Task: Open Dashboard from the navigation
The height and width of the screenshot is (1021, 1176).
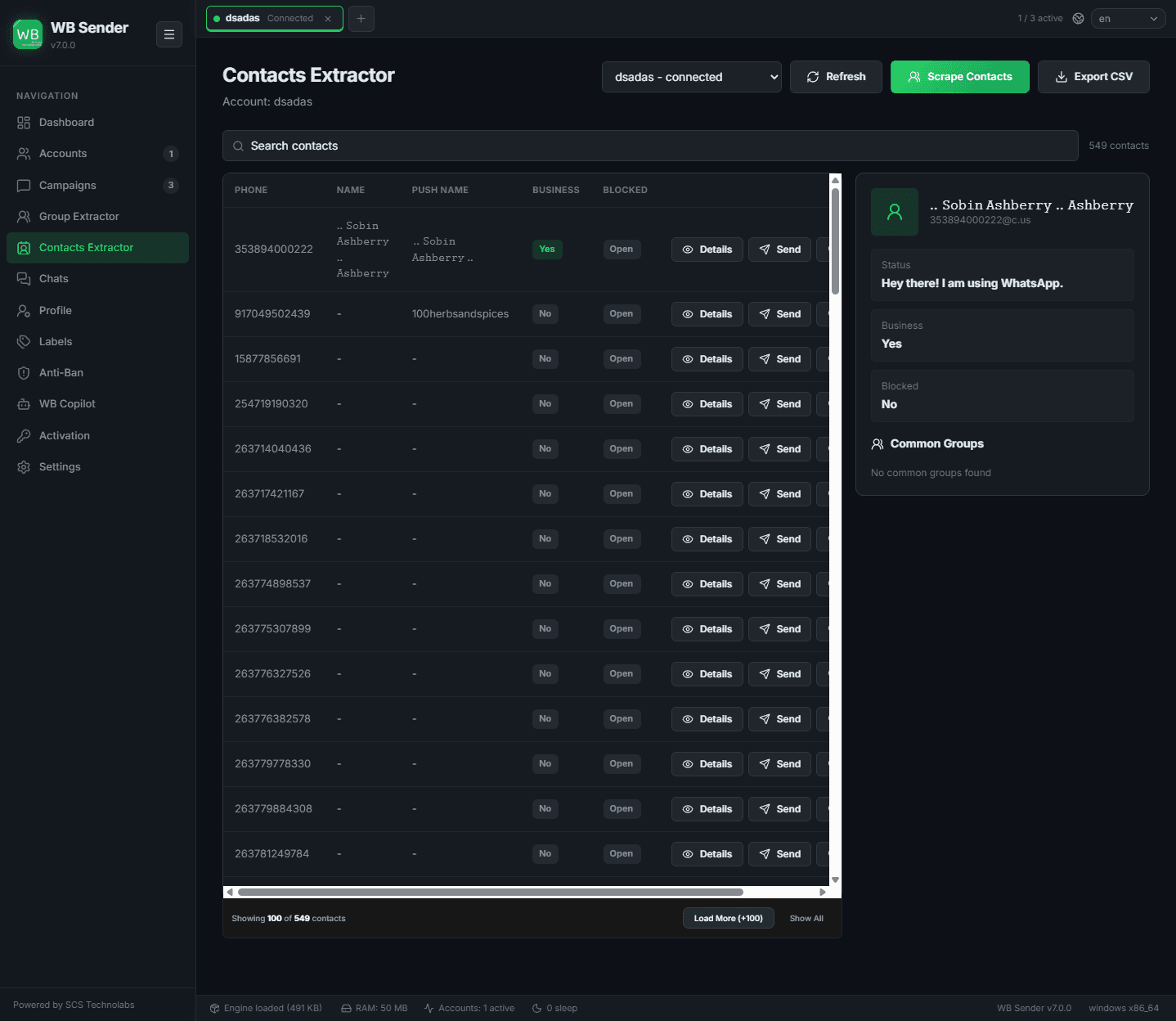Action: coord(97,123)
